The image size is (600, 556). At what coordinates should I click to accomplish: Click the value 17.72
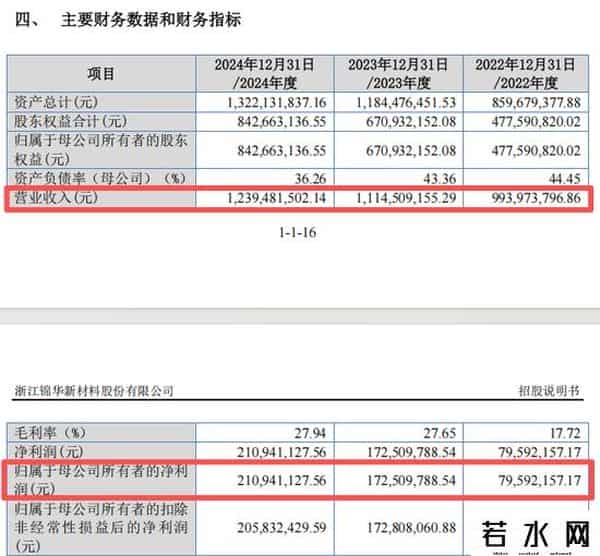pyautogui.click(x=566, y=433)
